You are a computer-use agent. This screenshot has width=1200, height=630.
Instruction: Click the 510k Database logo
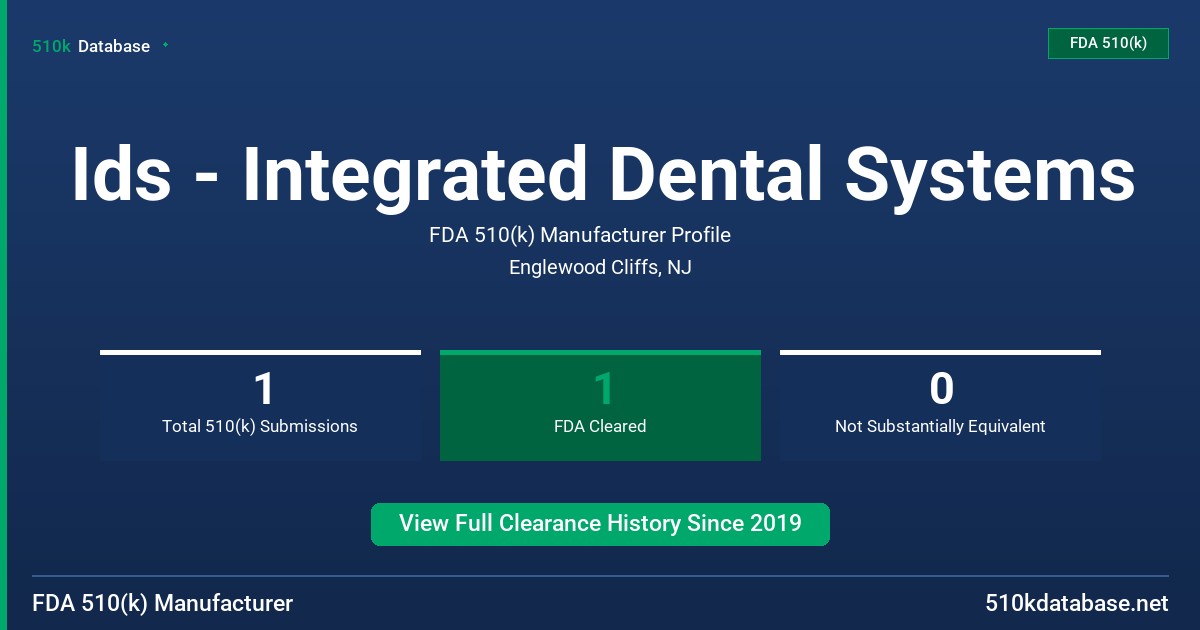click(x=91, y=46)
